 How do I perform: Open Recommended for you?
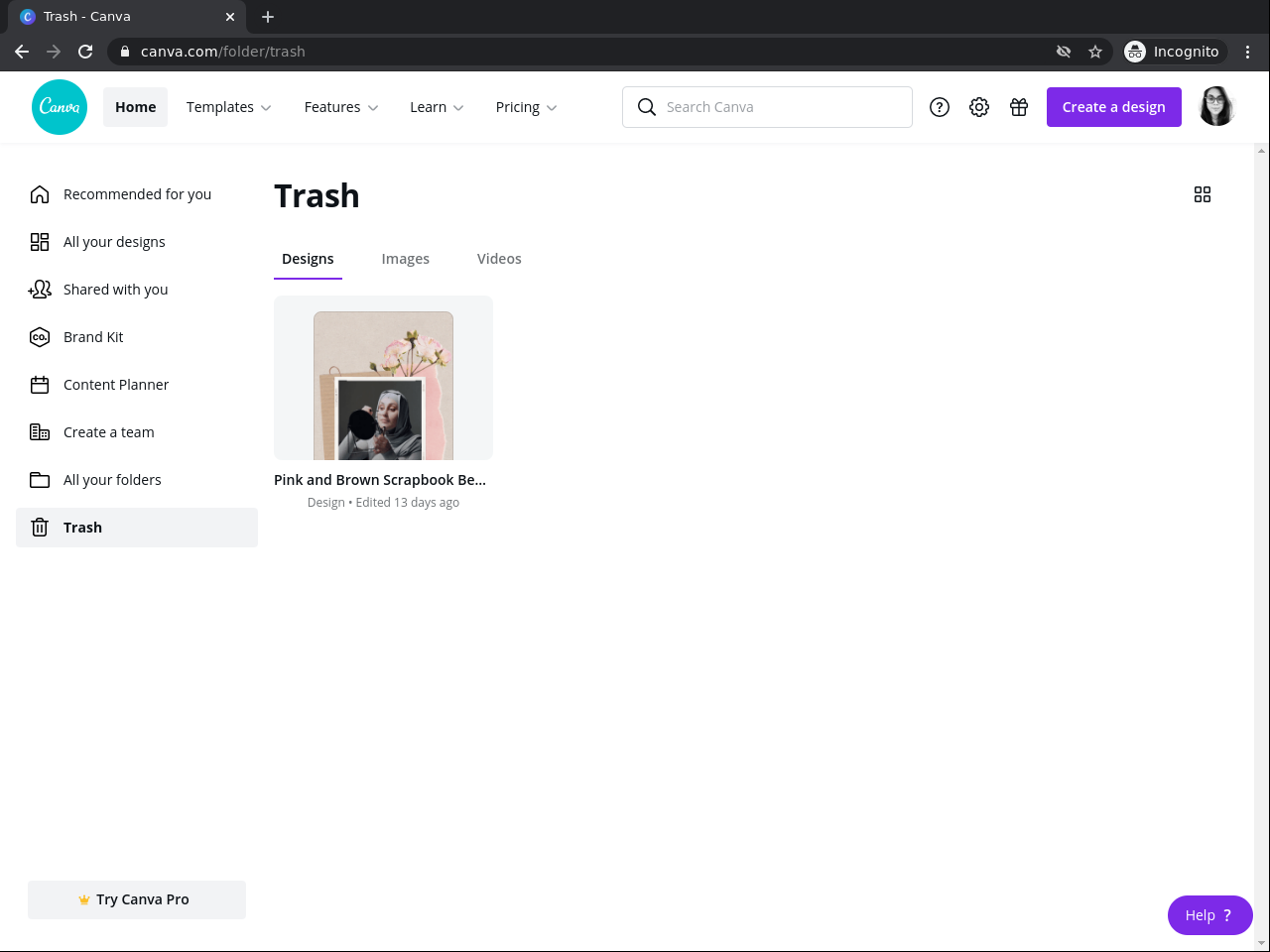tap(137, 194)
